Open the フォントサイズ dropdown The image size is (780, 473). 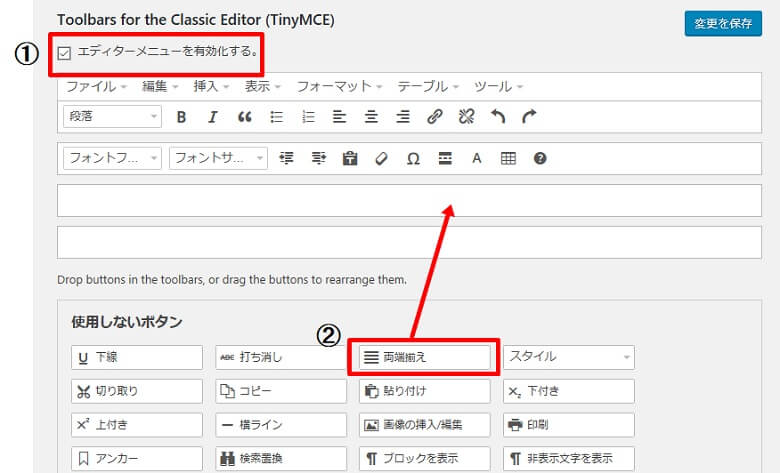(218, 158)
